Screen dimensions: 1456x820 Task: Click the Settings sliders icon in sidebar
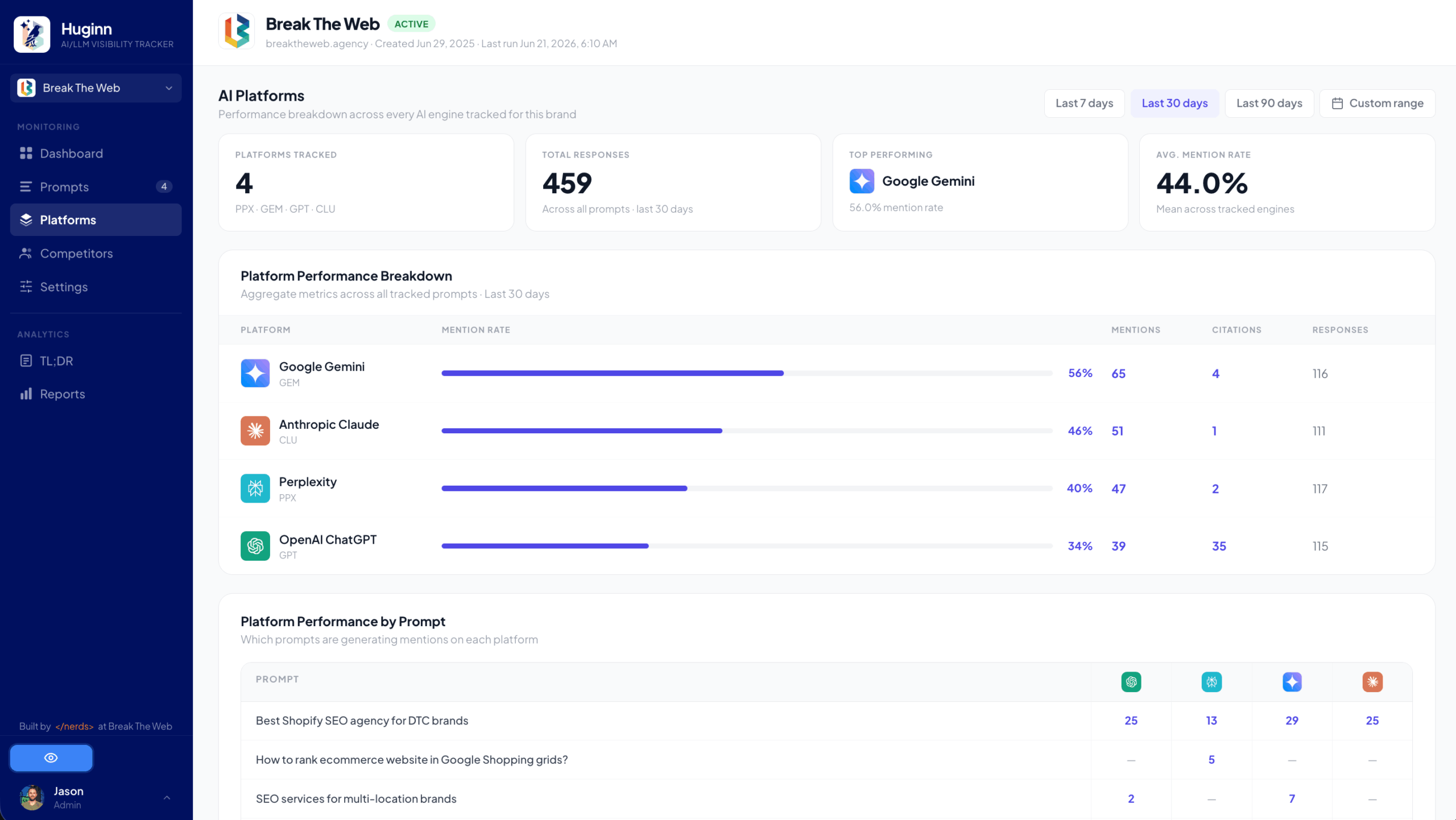tap(26, 287)
